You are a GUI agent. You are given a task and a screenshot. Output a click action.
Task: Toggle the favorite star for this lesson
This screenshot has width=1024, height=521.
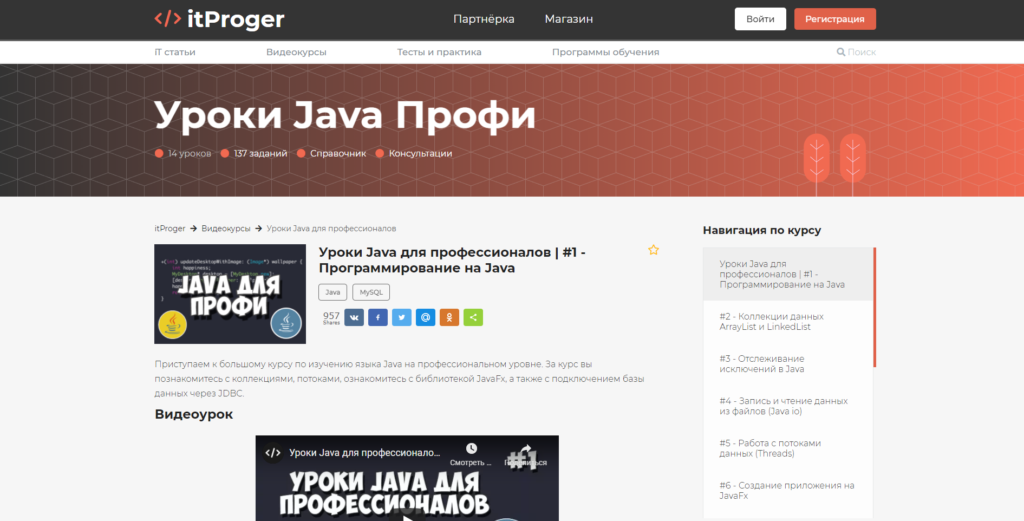[653, 250]
